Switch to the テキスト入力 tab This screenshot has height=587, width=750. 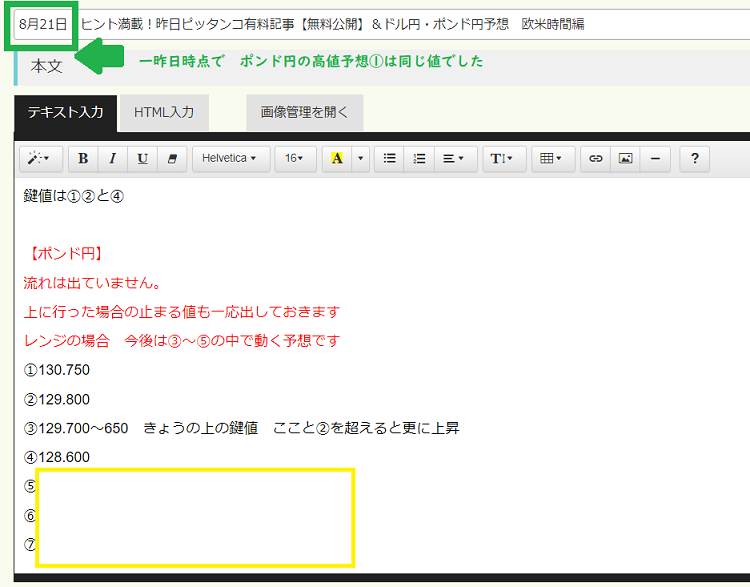[66, 113]
